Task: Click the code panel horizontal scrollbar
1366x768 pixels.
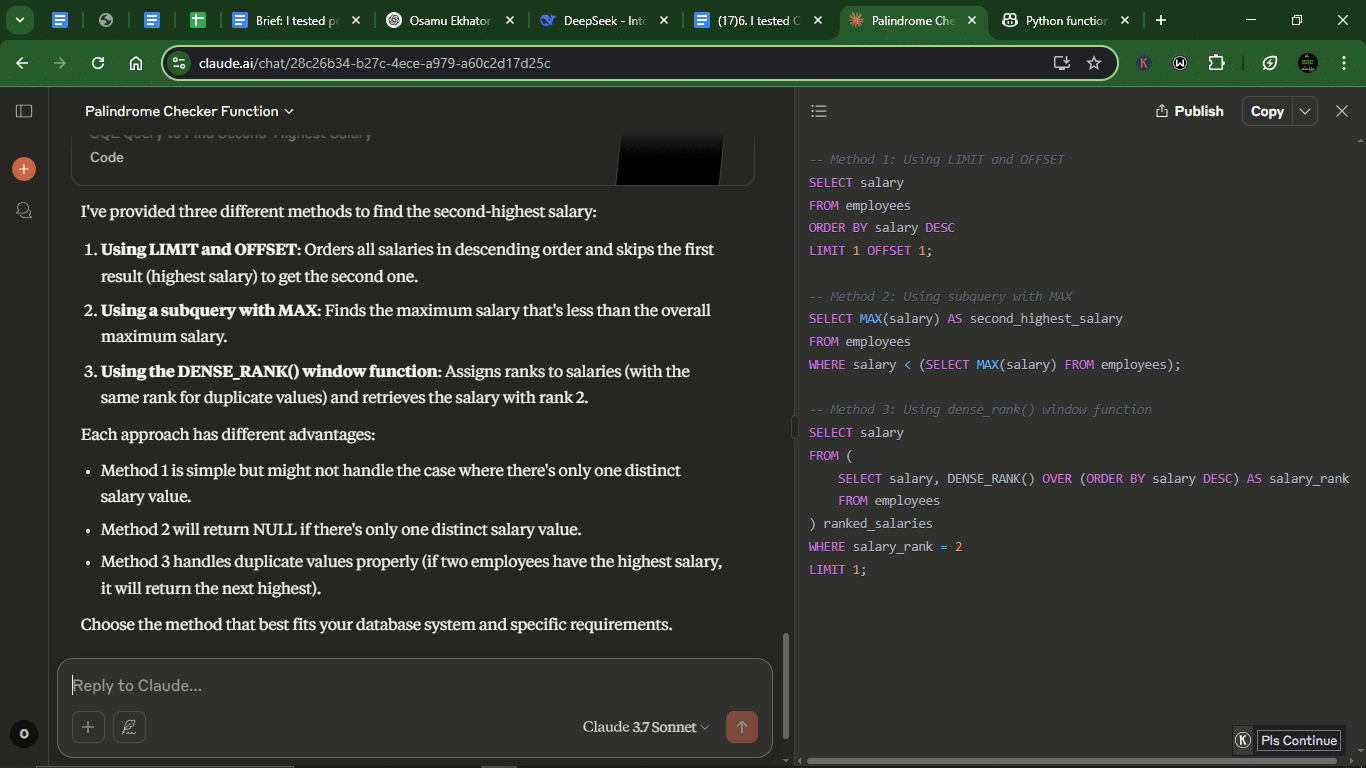Action: point(1072,761)
